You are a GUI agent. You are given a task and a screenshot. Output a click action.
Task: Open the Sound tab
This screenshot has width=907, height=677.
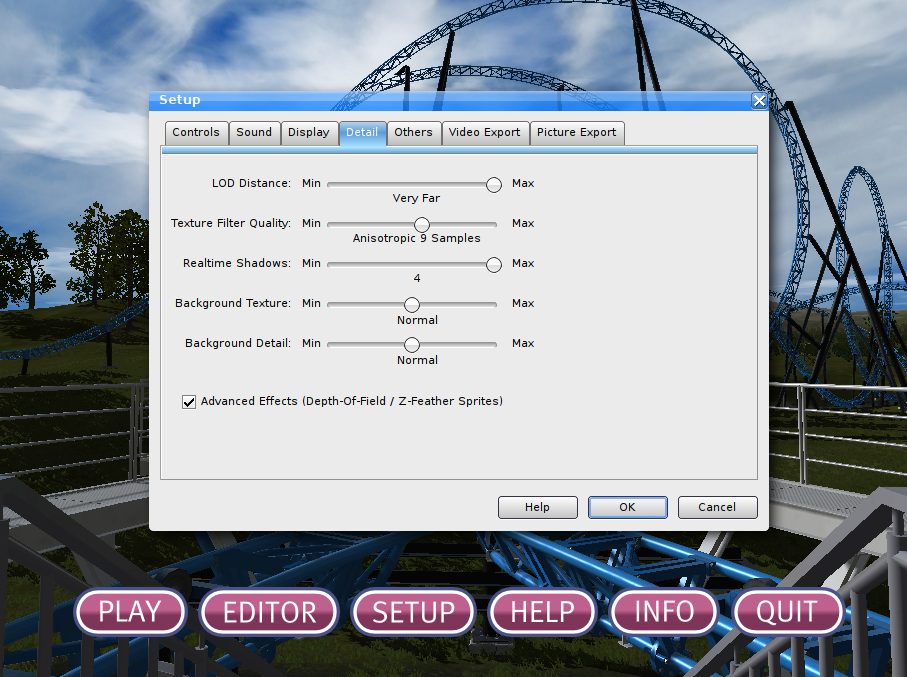254,132
